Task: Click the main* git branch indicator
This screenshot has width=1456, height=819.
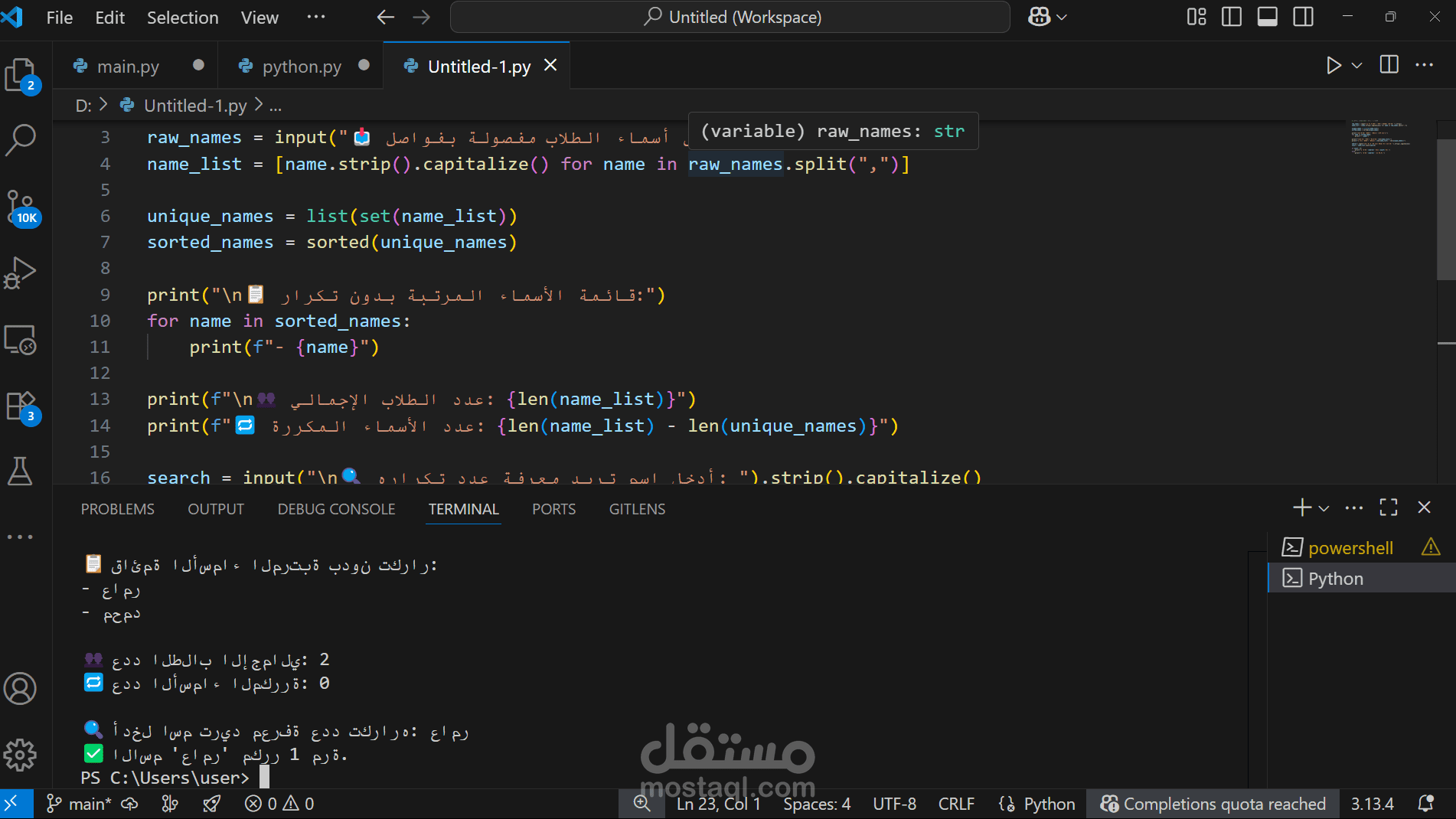Action: (x=80, y=804)
